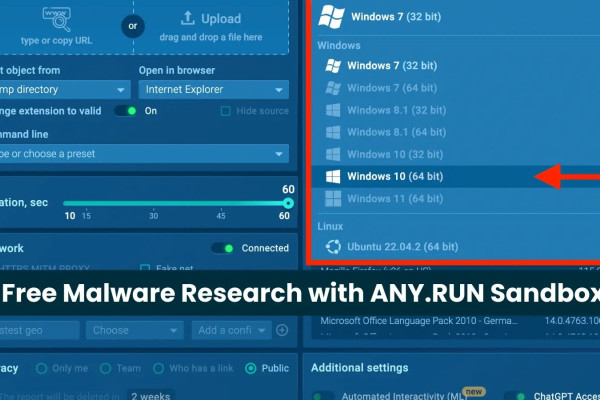Click the Upload arrow icon
This screenshot has width=600, height=400.
pos(188,18)
